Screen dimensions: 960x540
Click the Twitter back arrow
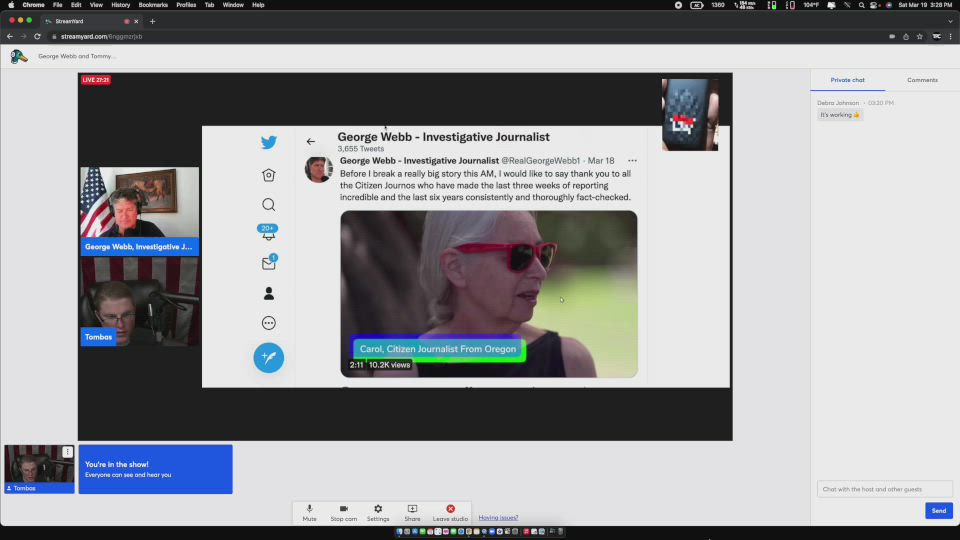tap(311, 142)
